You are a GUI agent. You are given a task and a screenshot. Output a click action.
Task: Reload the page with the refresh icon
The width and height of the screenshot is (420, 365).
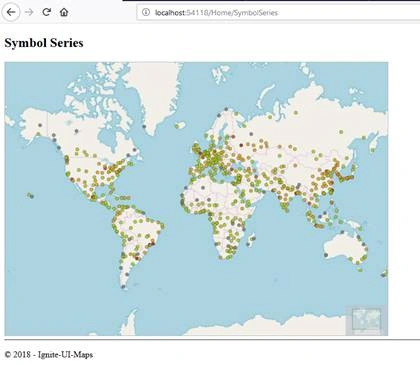(x=46, y=12)
